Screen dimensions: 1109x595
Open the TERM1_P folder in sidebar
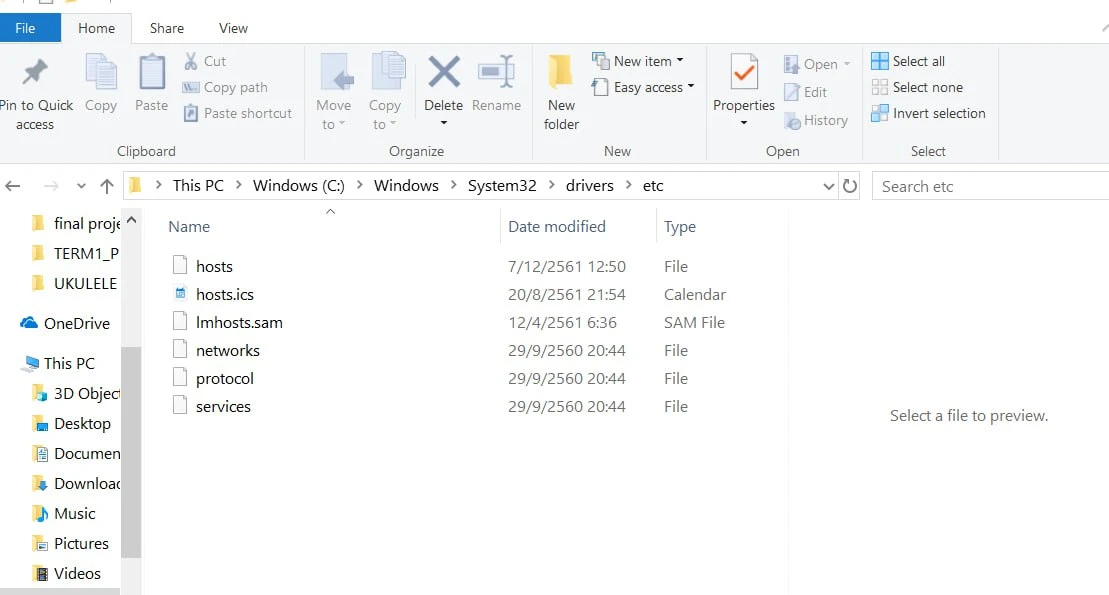pos(86,253)
